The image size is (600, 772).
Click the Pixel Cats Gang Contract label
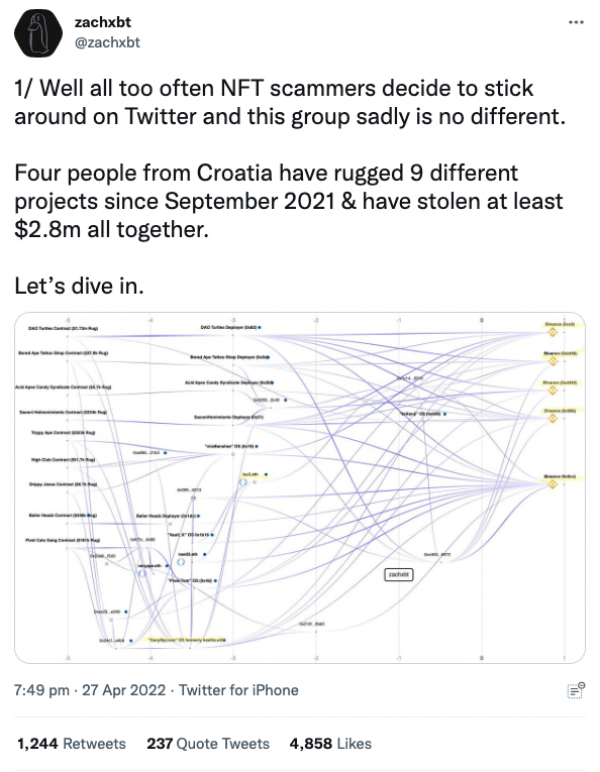(63, 540)
